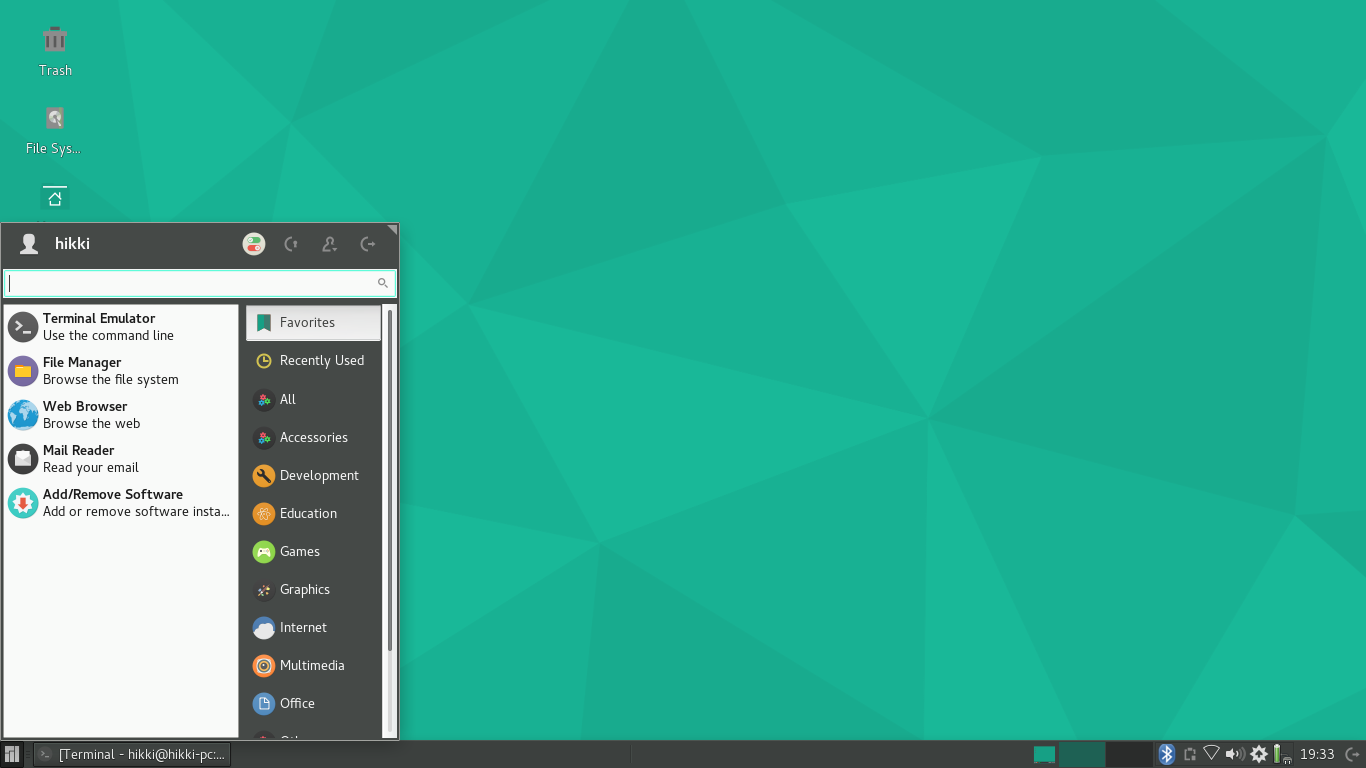Show the Multimedia applications category
The height and width of the screenshot is (768, 1366).
[x=313, y=665]
